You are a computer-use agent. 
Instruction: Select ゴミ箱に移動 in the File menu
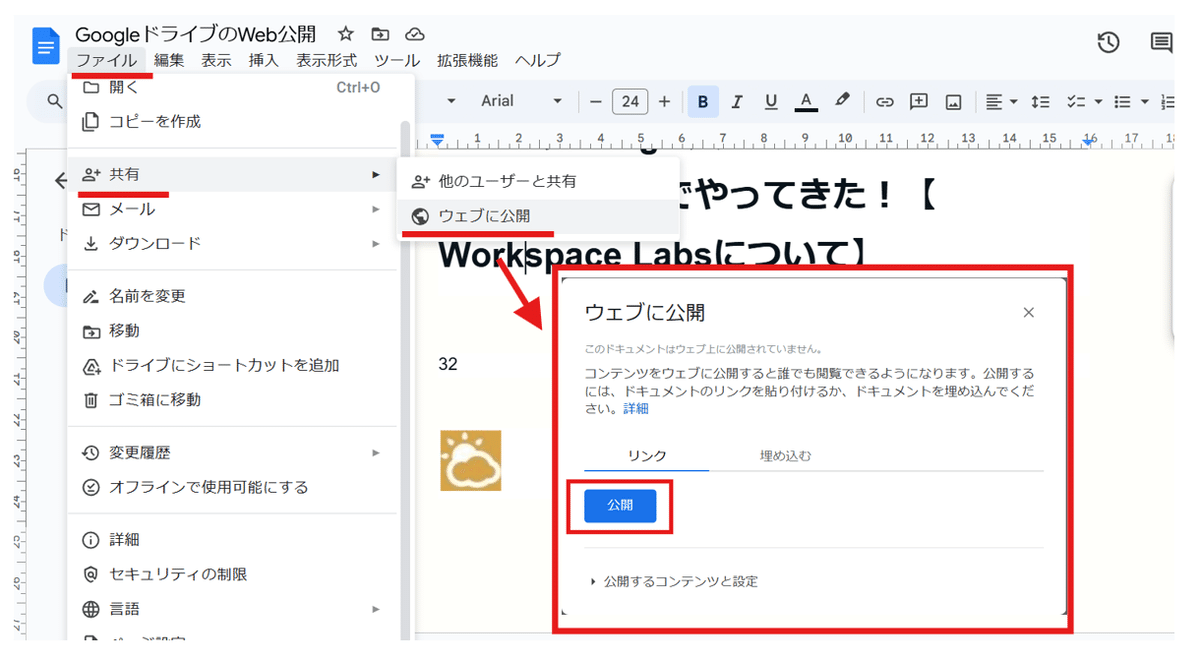coord(232,400)
